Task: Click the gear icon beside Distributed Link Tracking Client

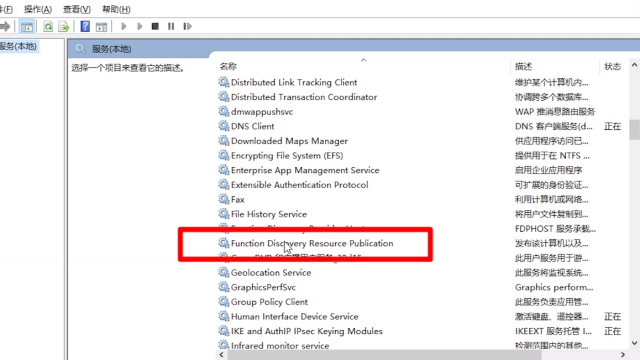Action: point(224,82)
